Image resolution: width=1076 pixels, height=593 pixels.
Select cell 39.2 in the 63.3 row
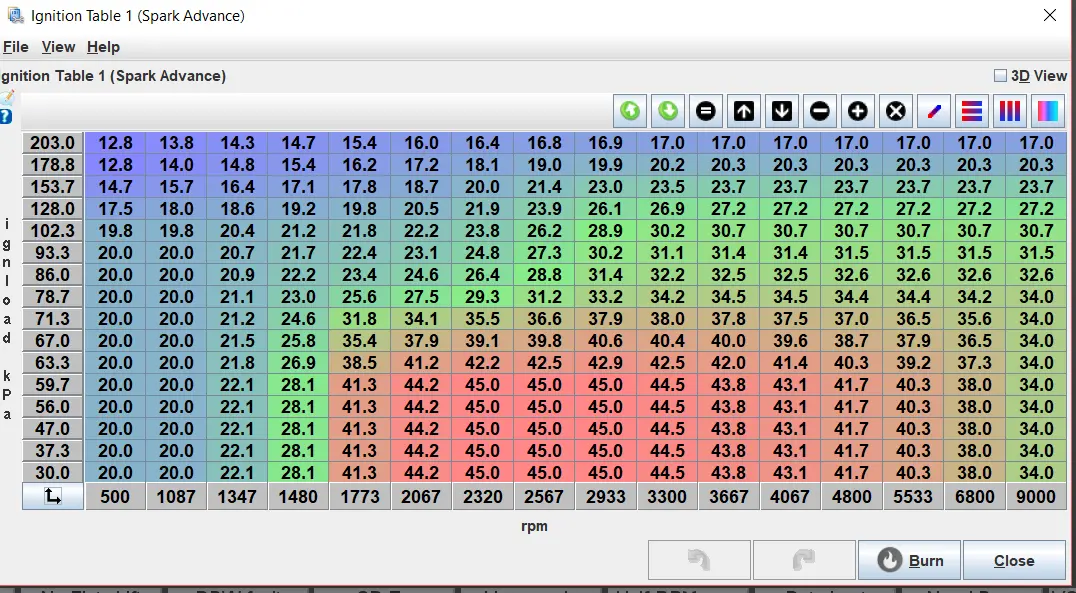tap(913, 362)
